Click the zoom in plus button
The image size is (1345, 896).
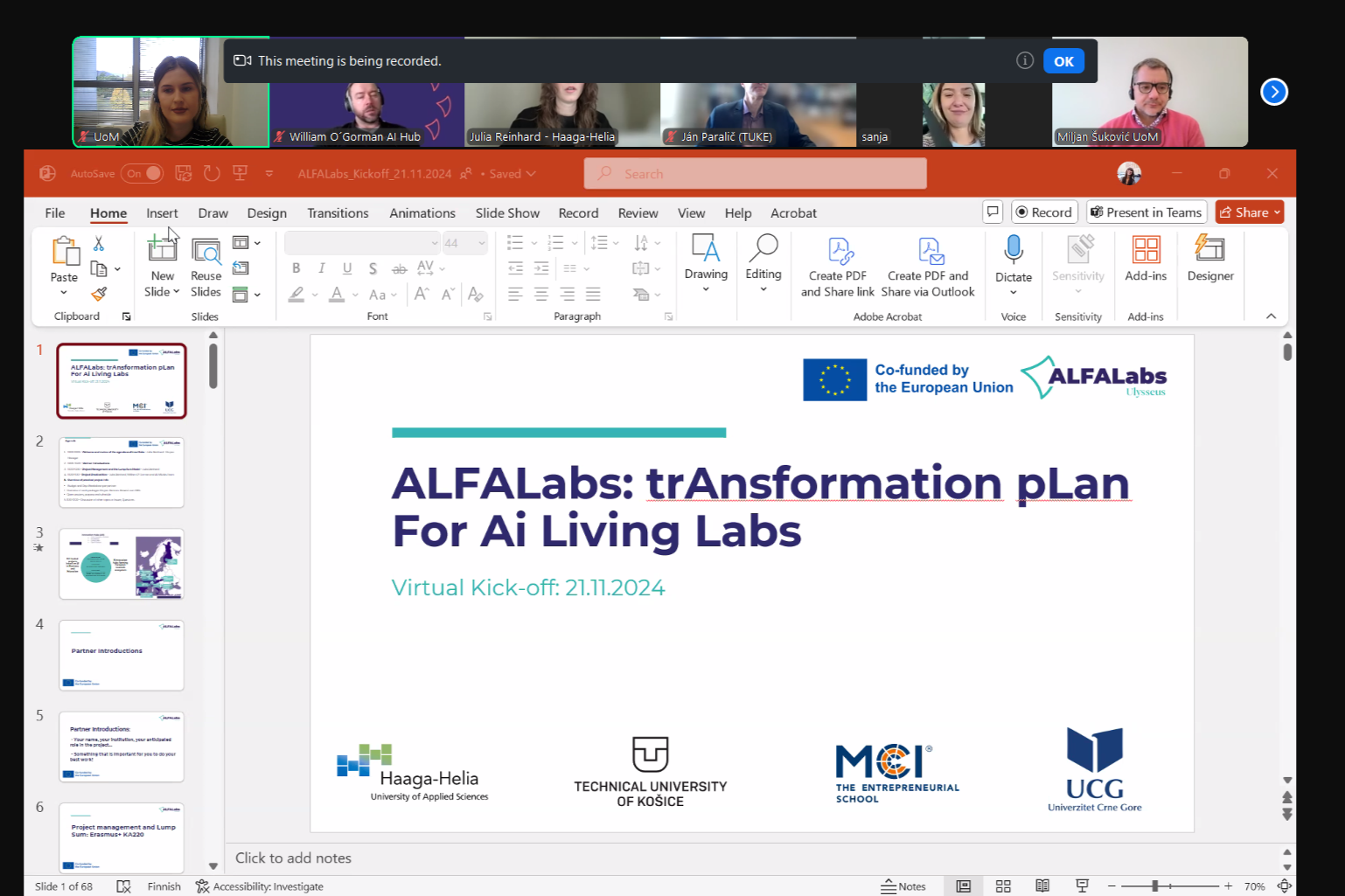(1228, 886)
